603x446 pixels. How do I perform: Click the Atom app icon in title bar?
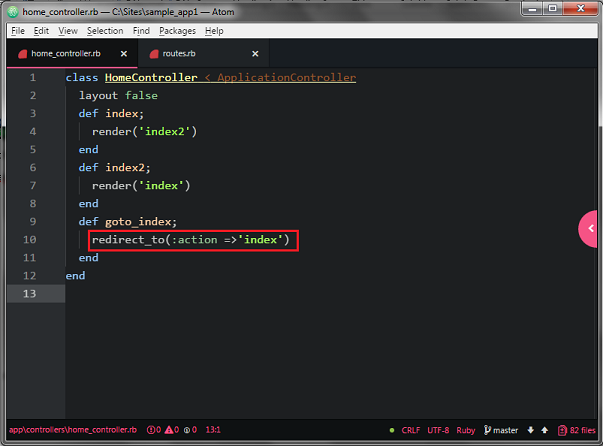(x=13, y=12)
